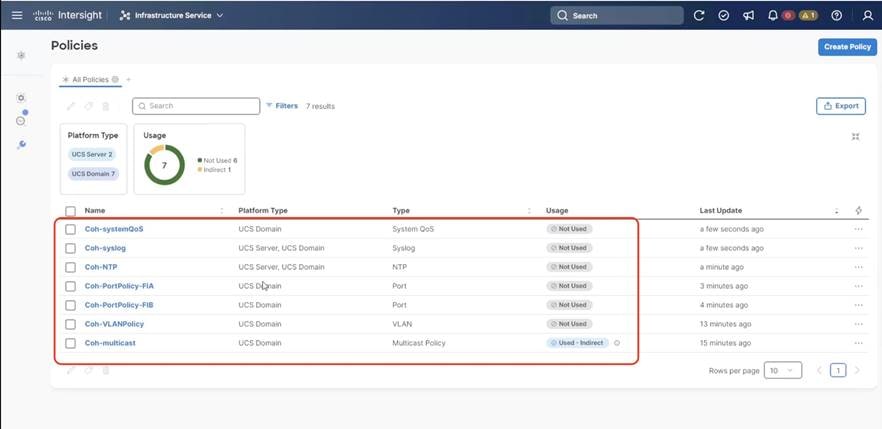Expand the Infrastructure Service dropdown
Screen dimensions: 882x429
coord(172,15)
